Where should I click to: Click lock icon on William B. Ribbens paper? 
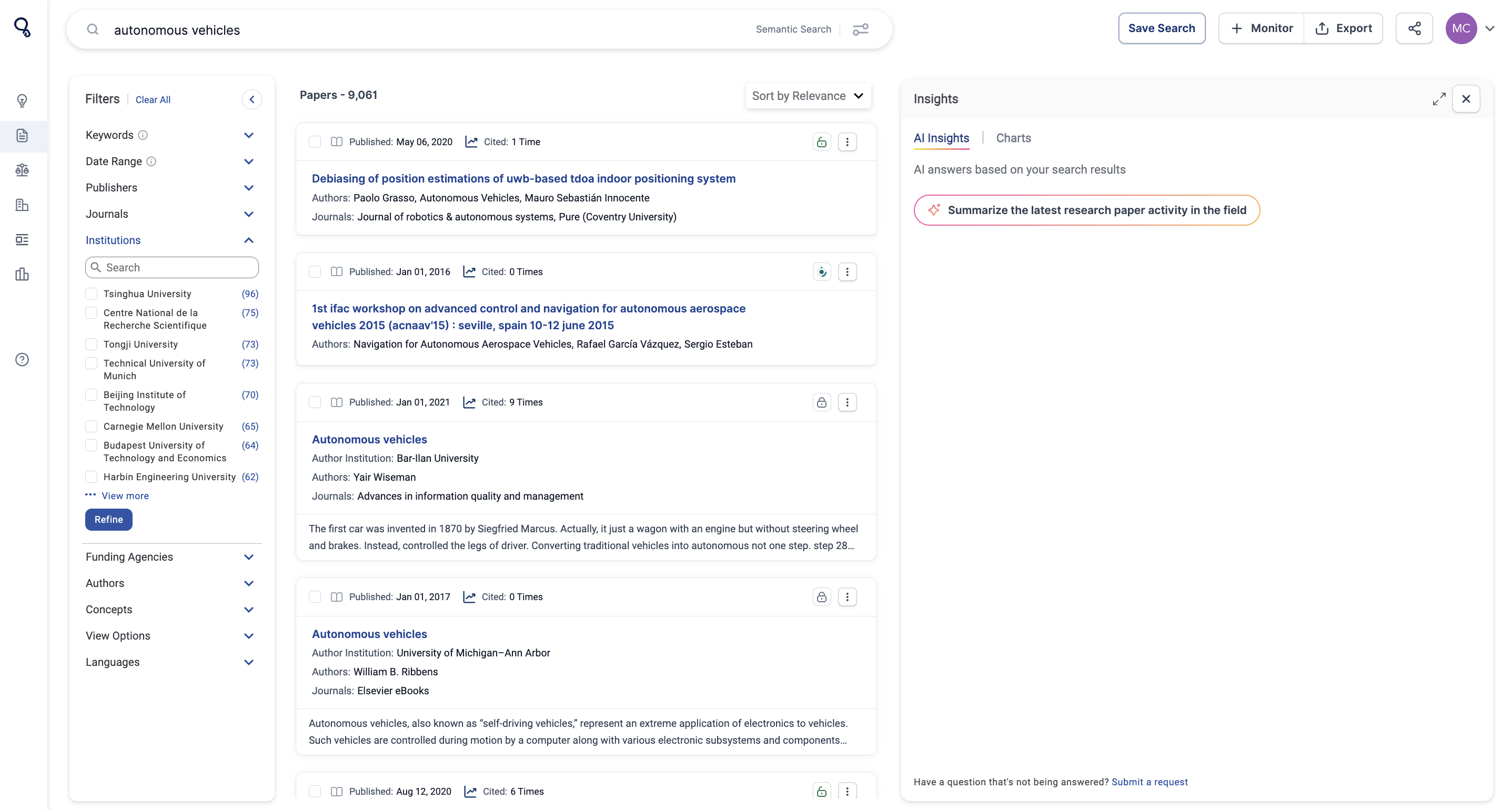(x=822, y=597)
